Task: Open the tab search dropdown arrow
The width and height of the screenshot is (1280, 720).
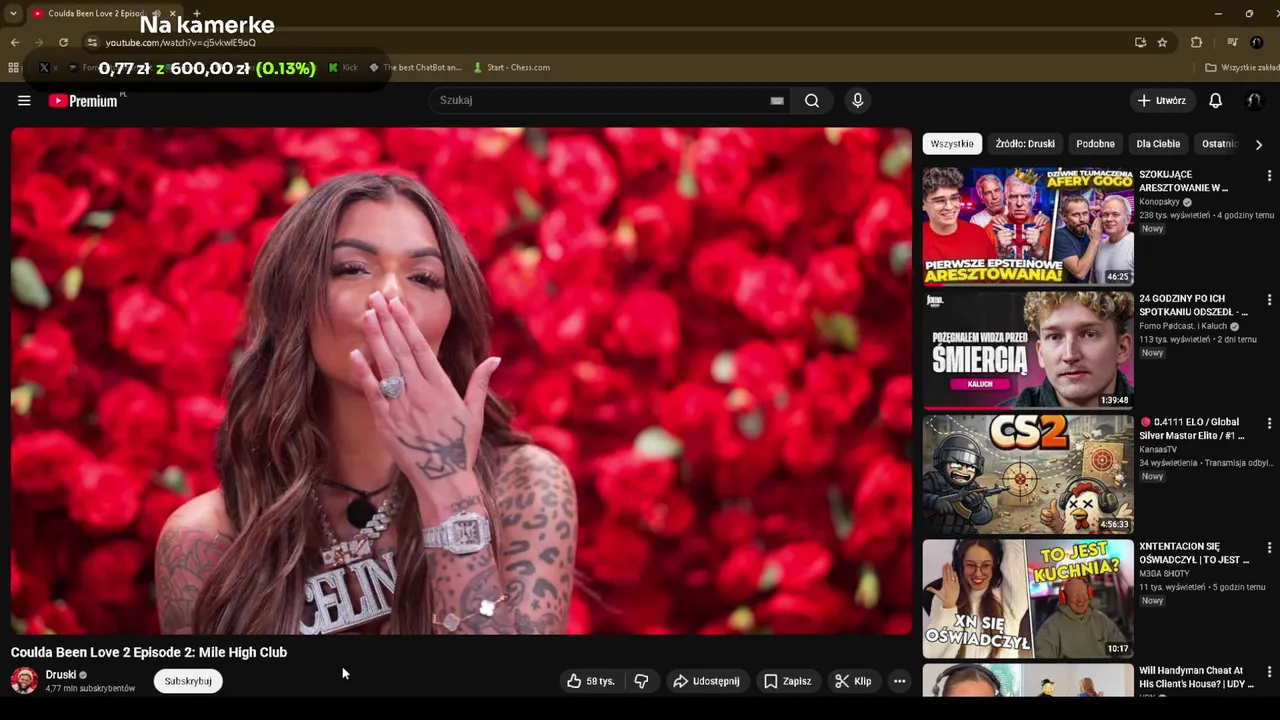Action: point(13,13)
